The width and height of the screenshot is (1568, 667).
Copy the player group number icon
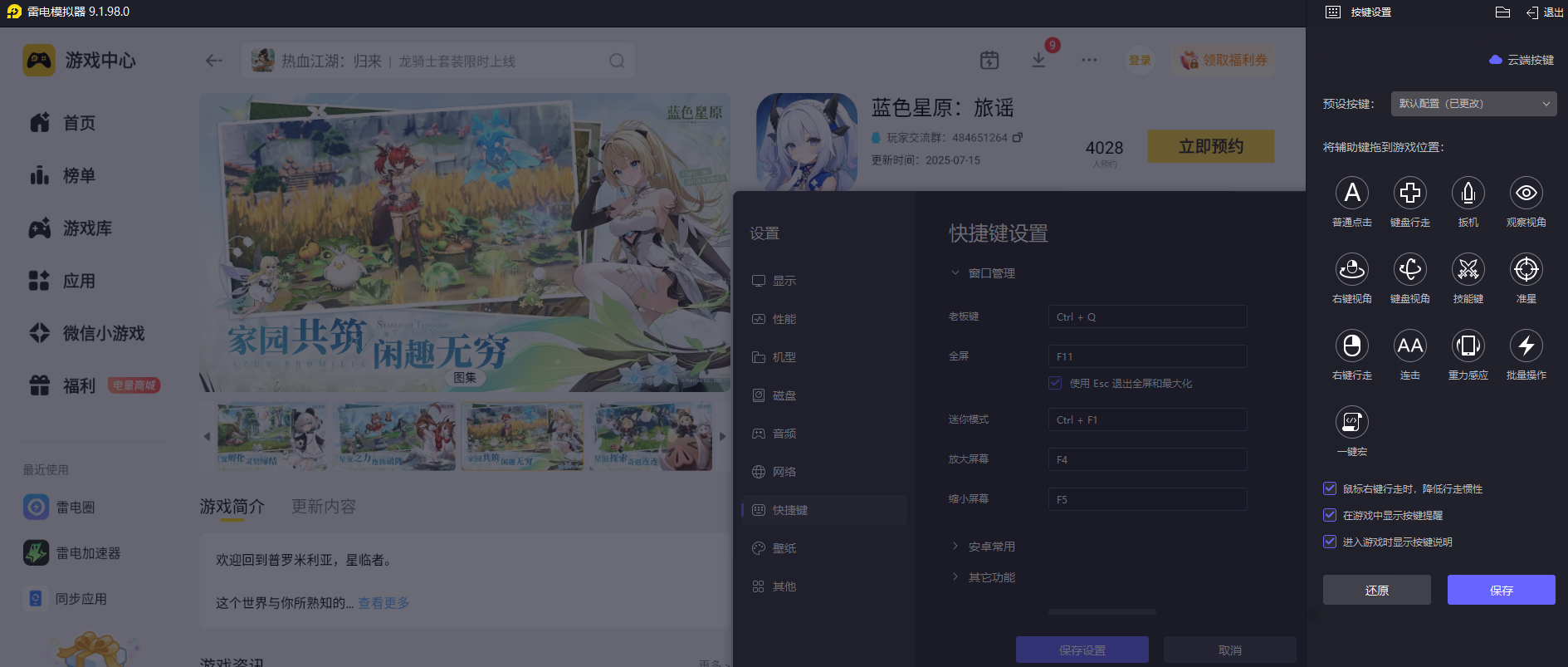(1018, 137)
